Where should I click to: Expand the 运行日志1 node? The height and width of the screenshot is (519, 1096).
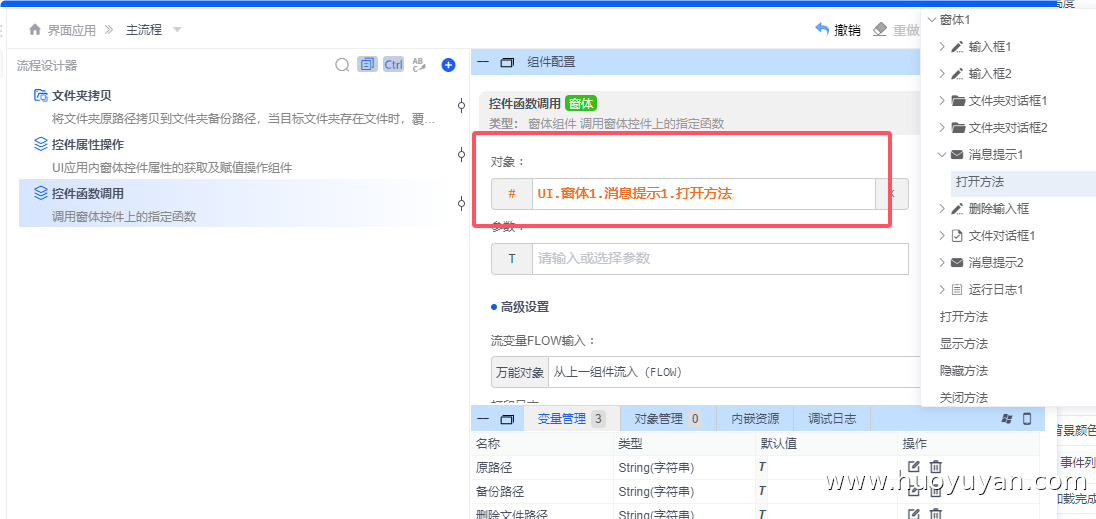tap(942, 289)
